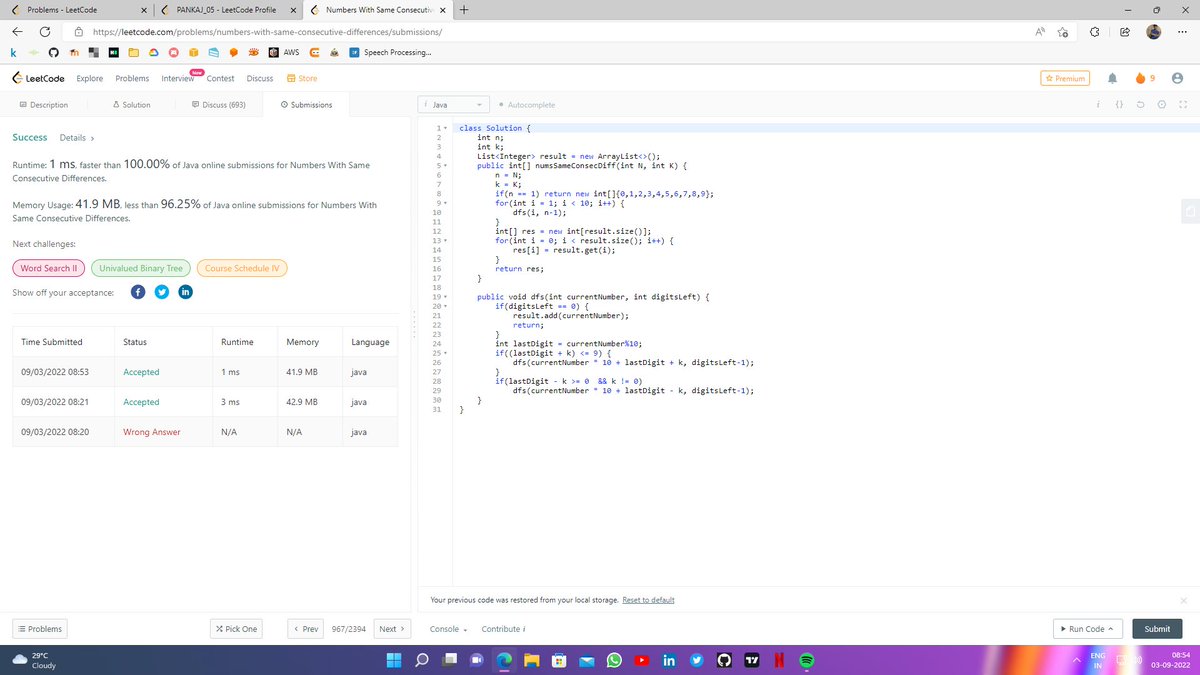Share acceptance on LinkedIn
The width and height of the screenshot is (1200, 675).
coord(186,292)
